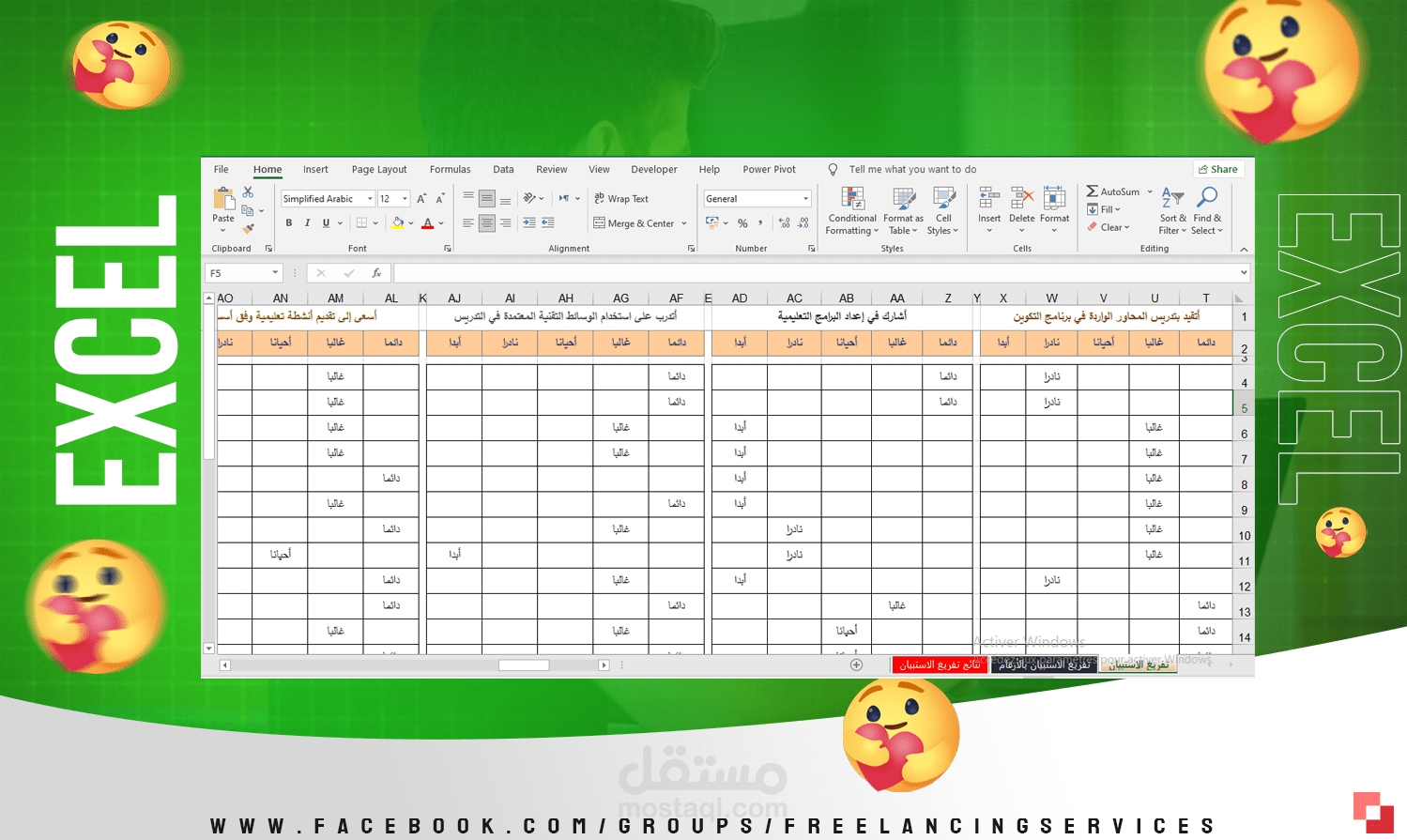Click the Percent Style icon
1407x840 pixels.
pos(742,223)
